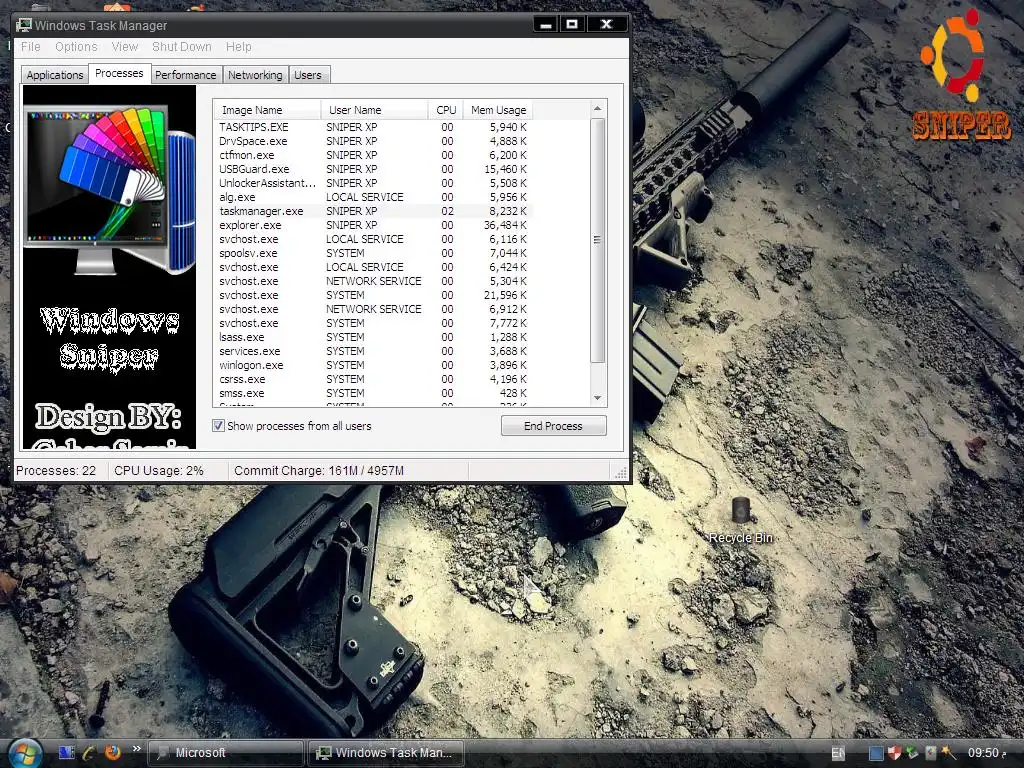Open the Start orb button
Image resolution: width=1024 pixels, height=768 pixels.
[24, 753]
